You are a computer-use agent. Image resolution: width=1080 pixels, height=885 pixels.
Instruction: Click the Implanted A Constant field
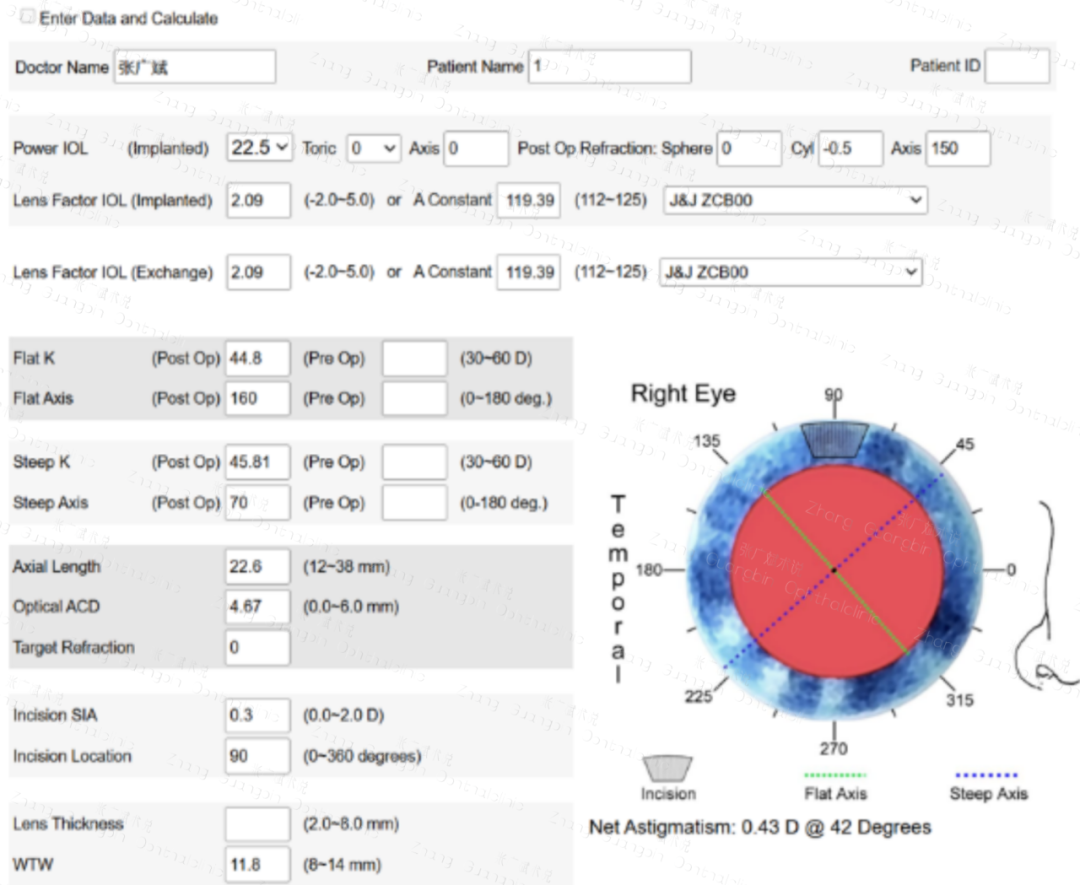pos(528,200)
